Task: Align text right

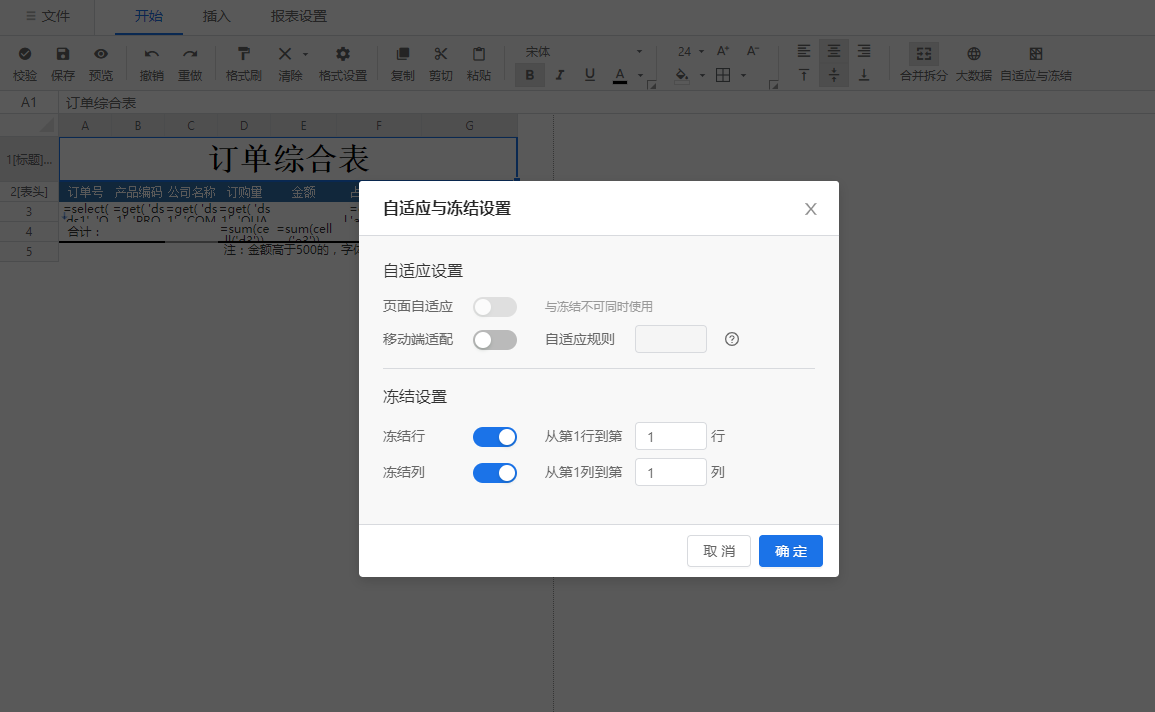Action: click(x=864, y=51)
